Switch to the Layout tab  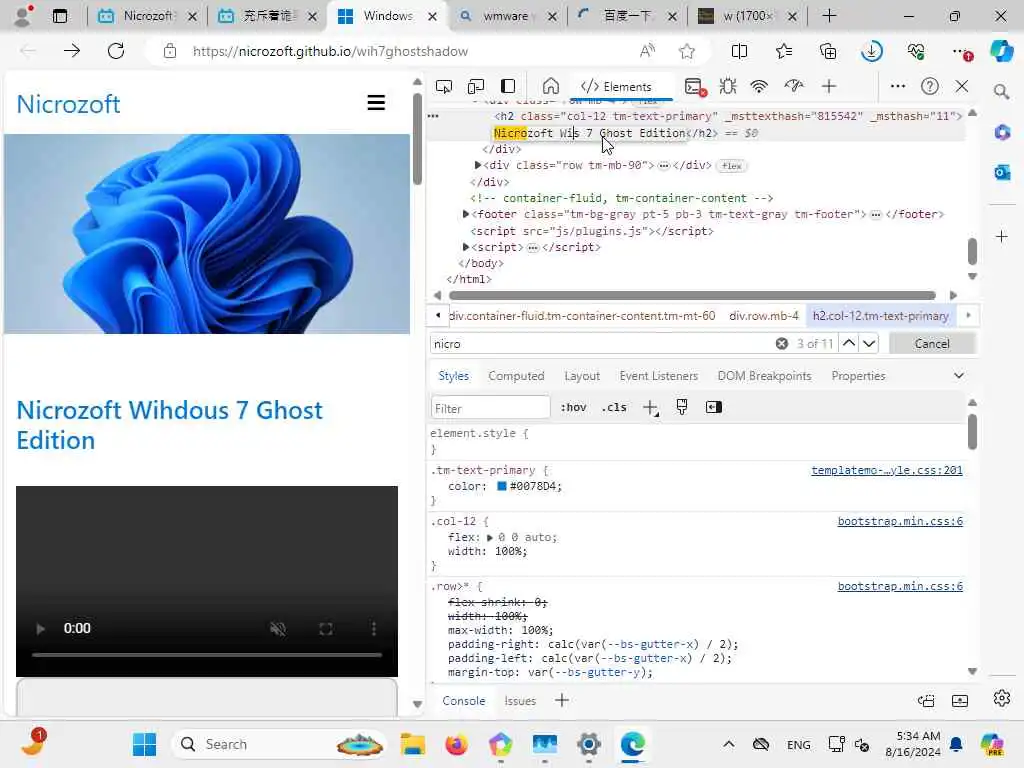coord(582,376)
